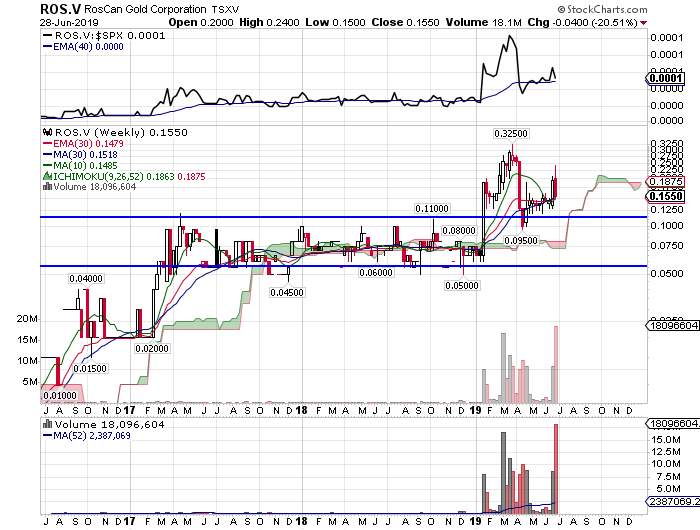Click the Chg -0.0400 (-20.51%) value
Image resolution: width=700 pixels, height=530 pixels.
pos(583,22)
